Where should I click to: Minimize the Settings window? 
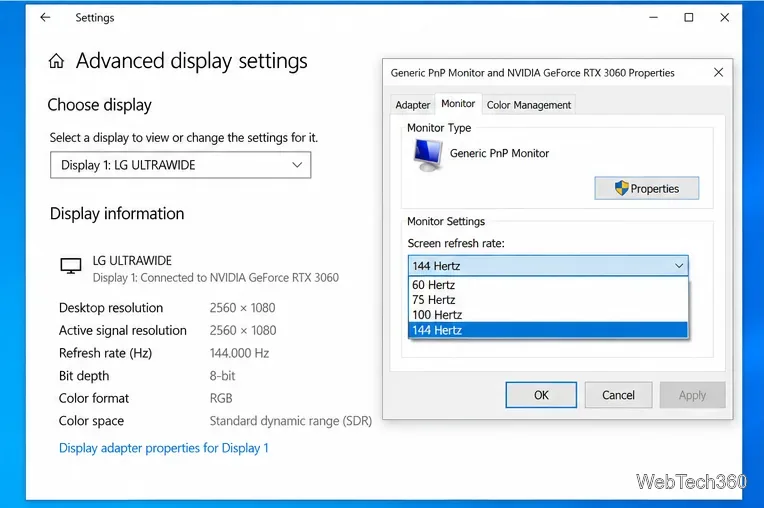pos(653,18)
